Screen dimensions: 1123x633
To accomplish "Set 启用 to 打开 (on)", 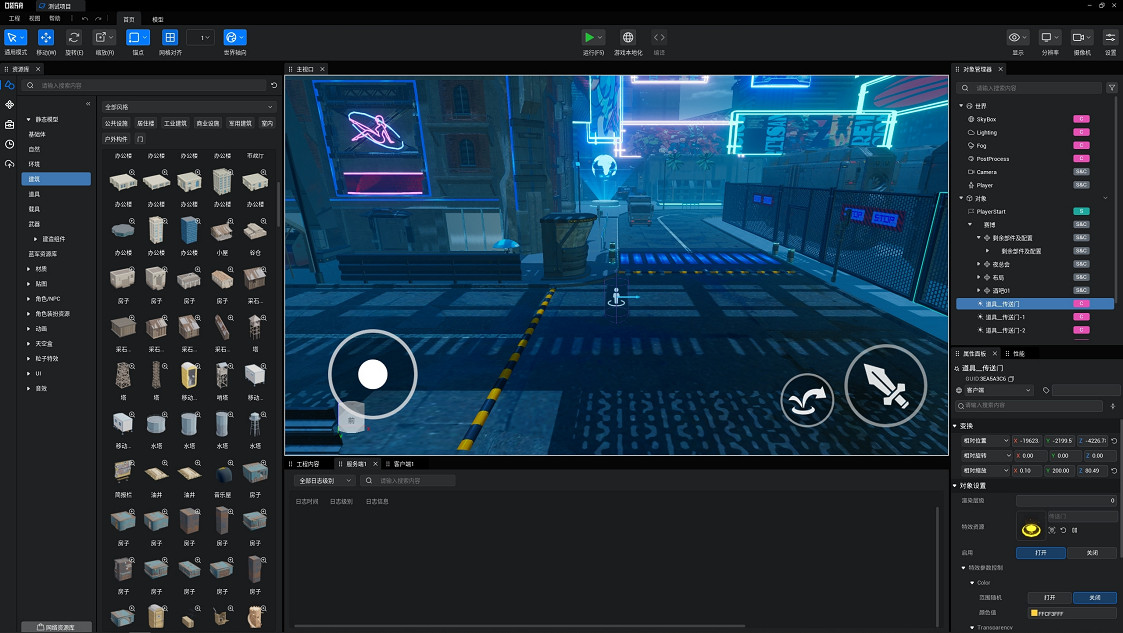I will click(1040, 552).
